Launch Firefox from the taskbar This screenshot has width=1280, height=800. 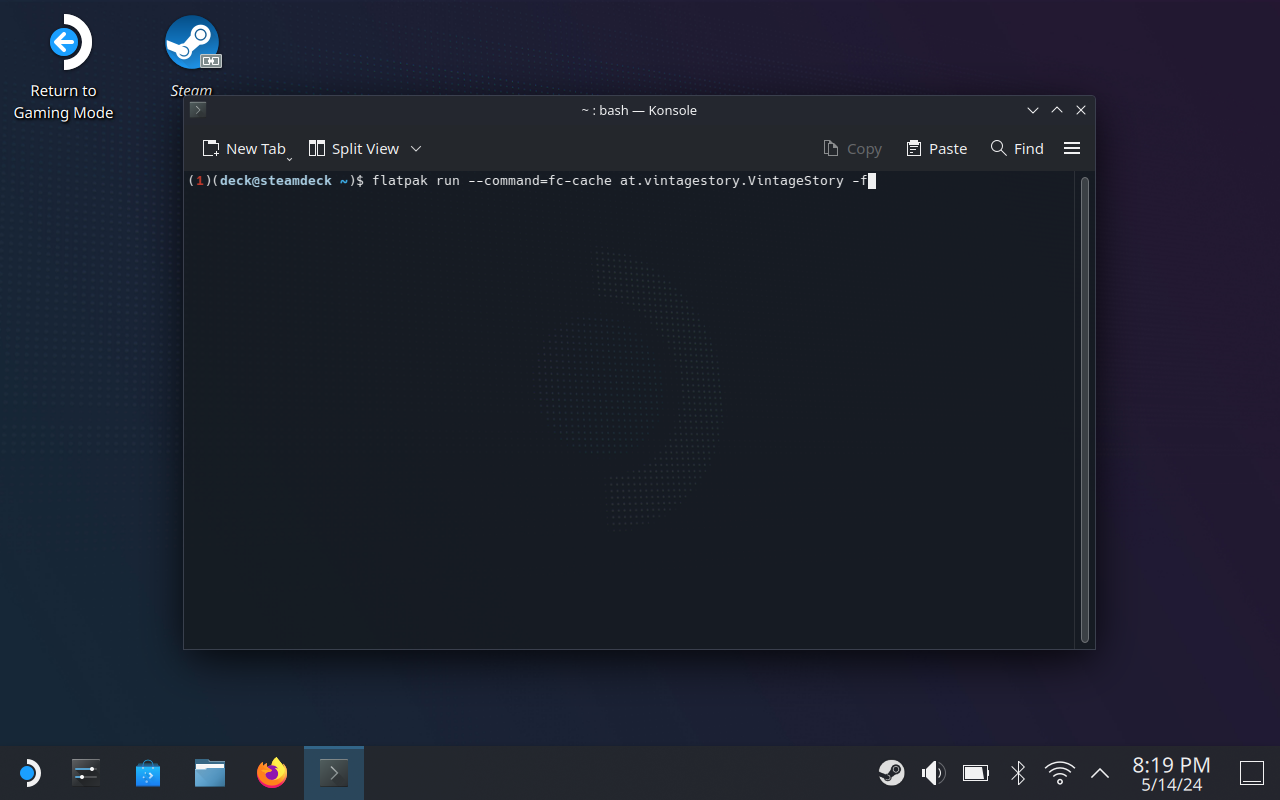click(272, 772)
